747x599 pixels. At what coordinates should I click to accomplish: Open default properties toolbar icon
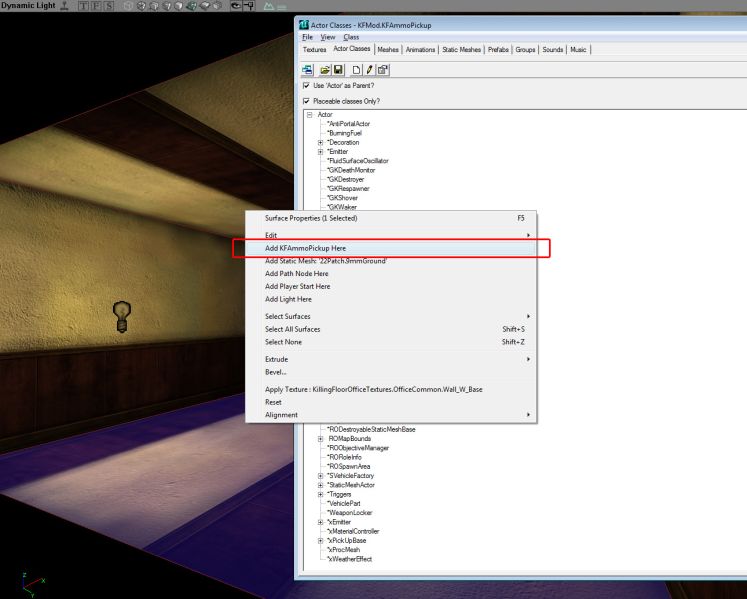[383, 70]
